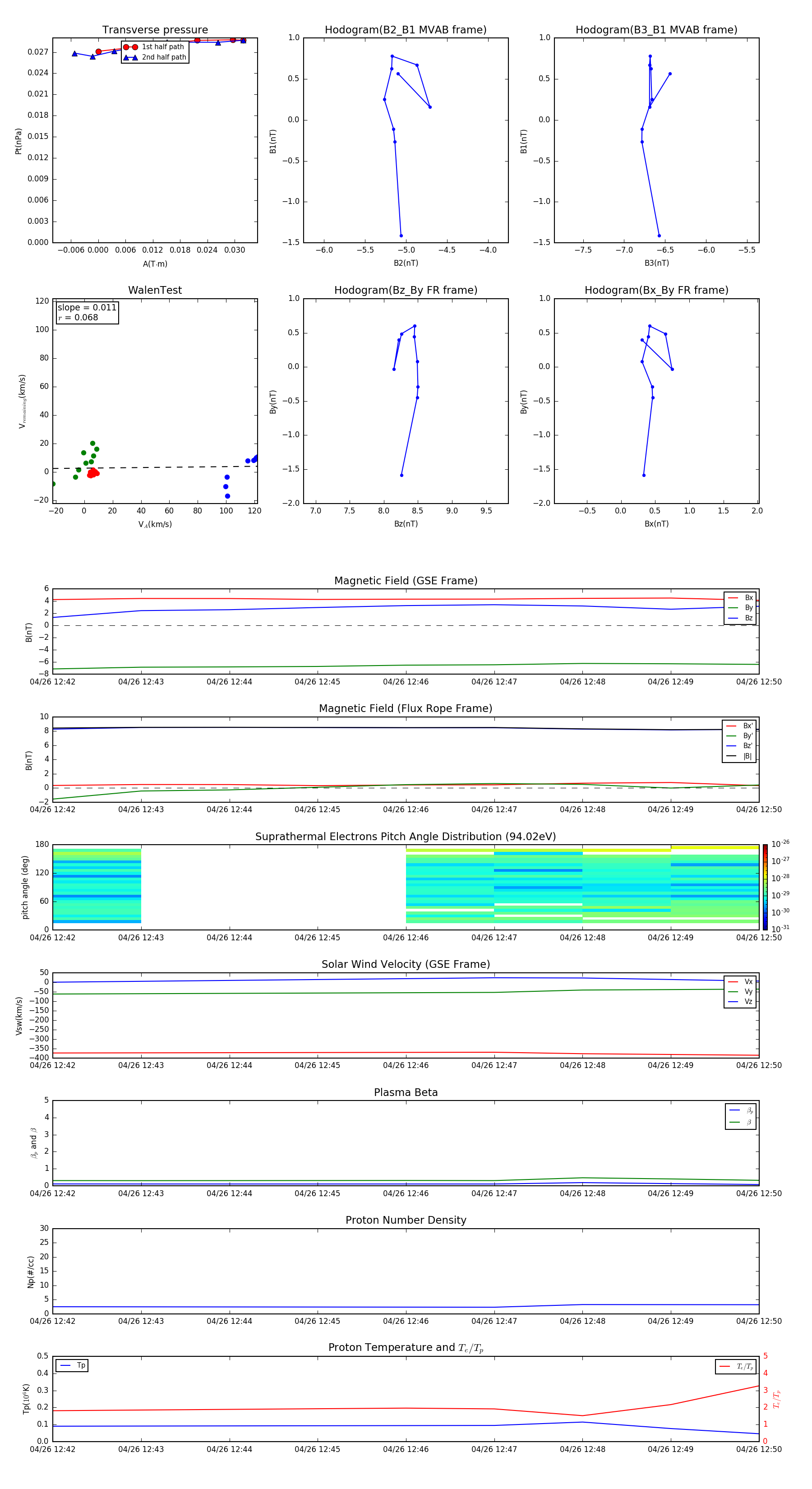Screen dimensions: 812x1489
Task: Click the "Hodogram(B3_B1 MVAB frame)" title
Action: pyautogui.click(x=656, y=29)
